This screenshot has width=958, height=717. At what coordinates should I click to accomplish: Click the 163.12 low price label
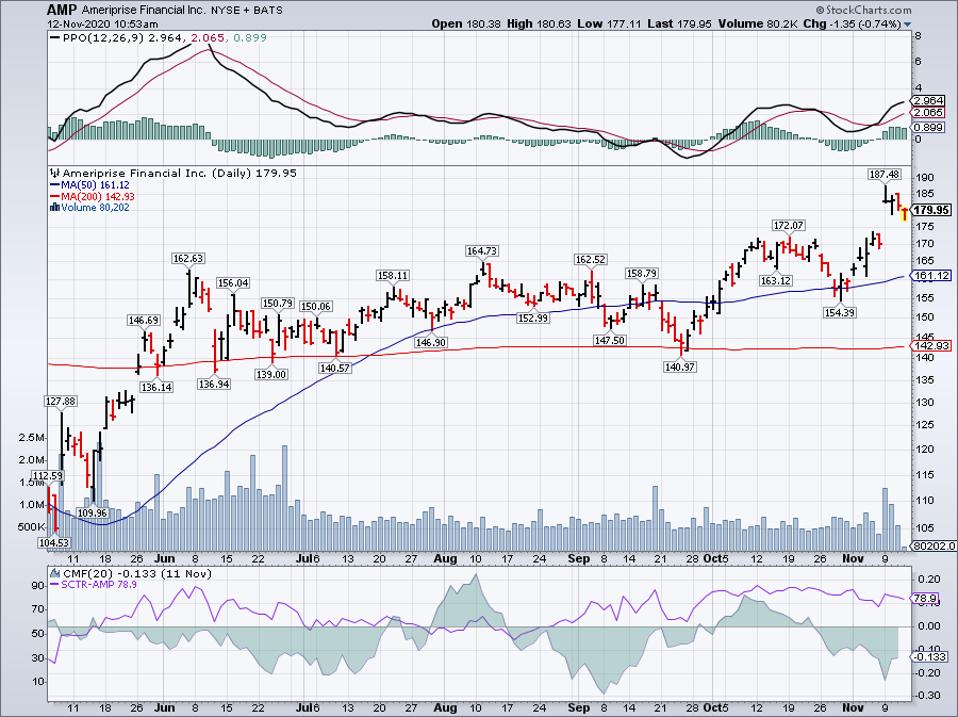pos(776,281)
